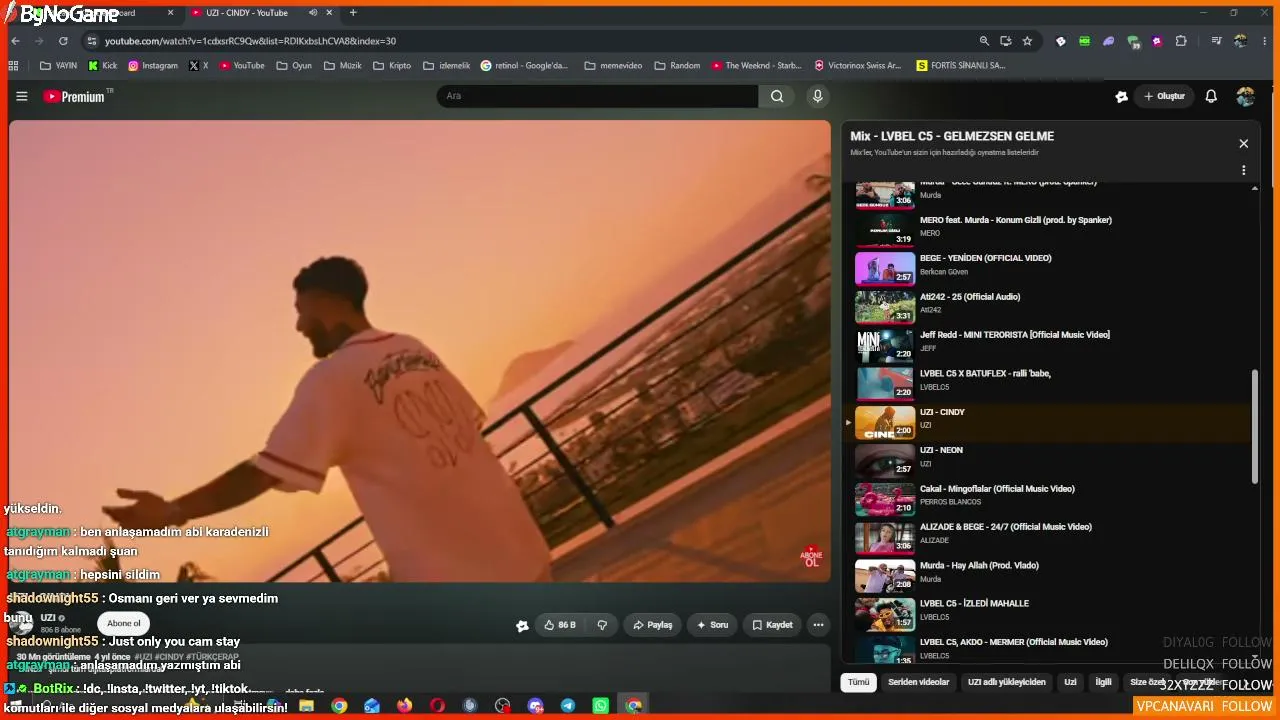The image size is (1280, 720).
Task: Dislike the UZI - CINDY video
Action: click(x=602, y=625)
